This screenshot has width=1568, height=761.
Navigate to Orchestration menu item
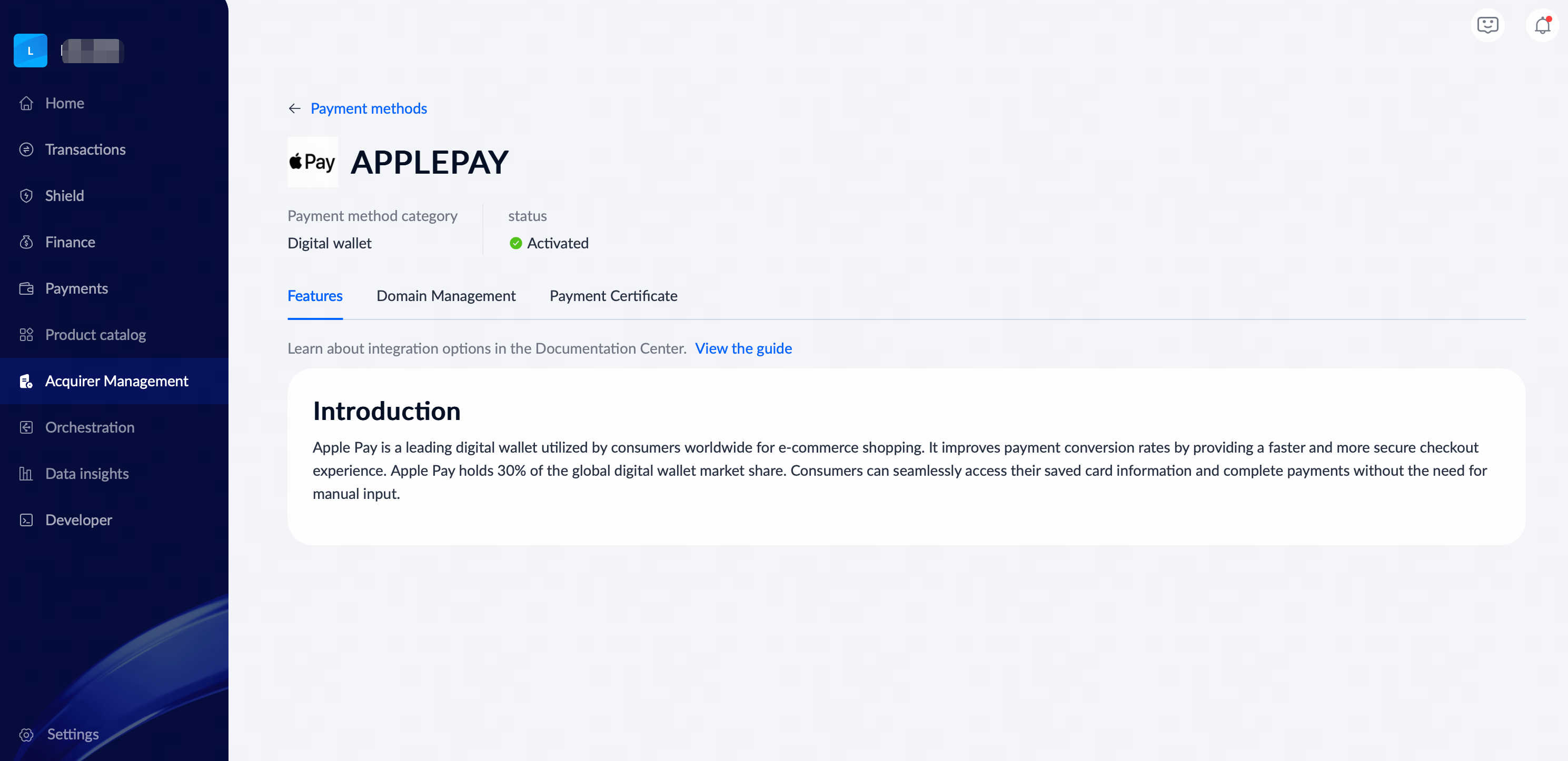coord(90,428)
